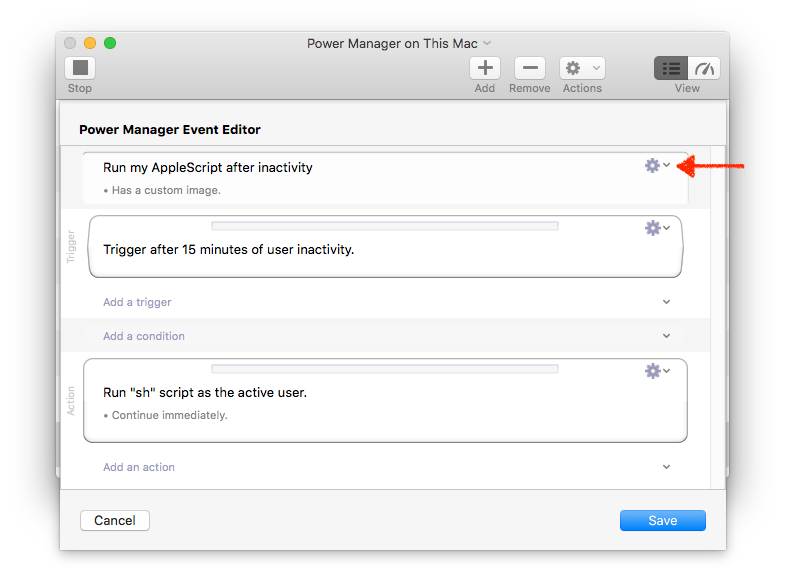The image size is (785, 571).
Task: Cancel the event editor
Action: pos(115,520)
